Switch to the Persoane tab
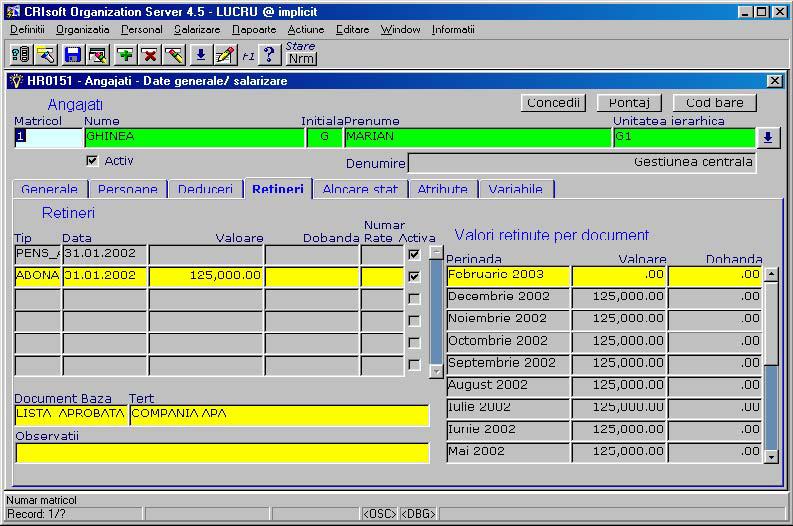 click(x=127, y=189)
